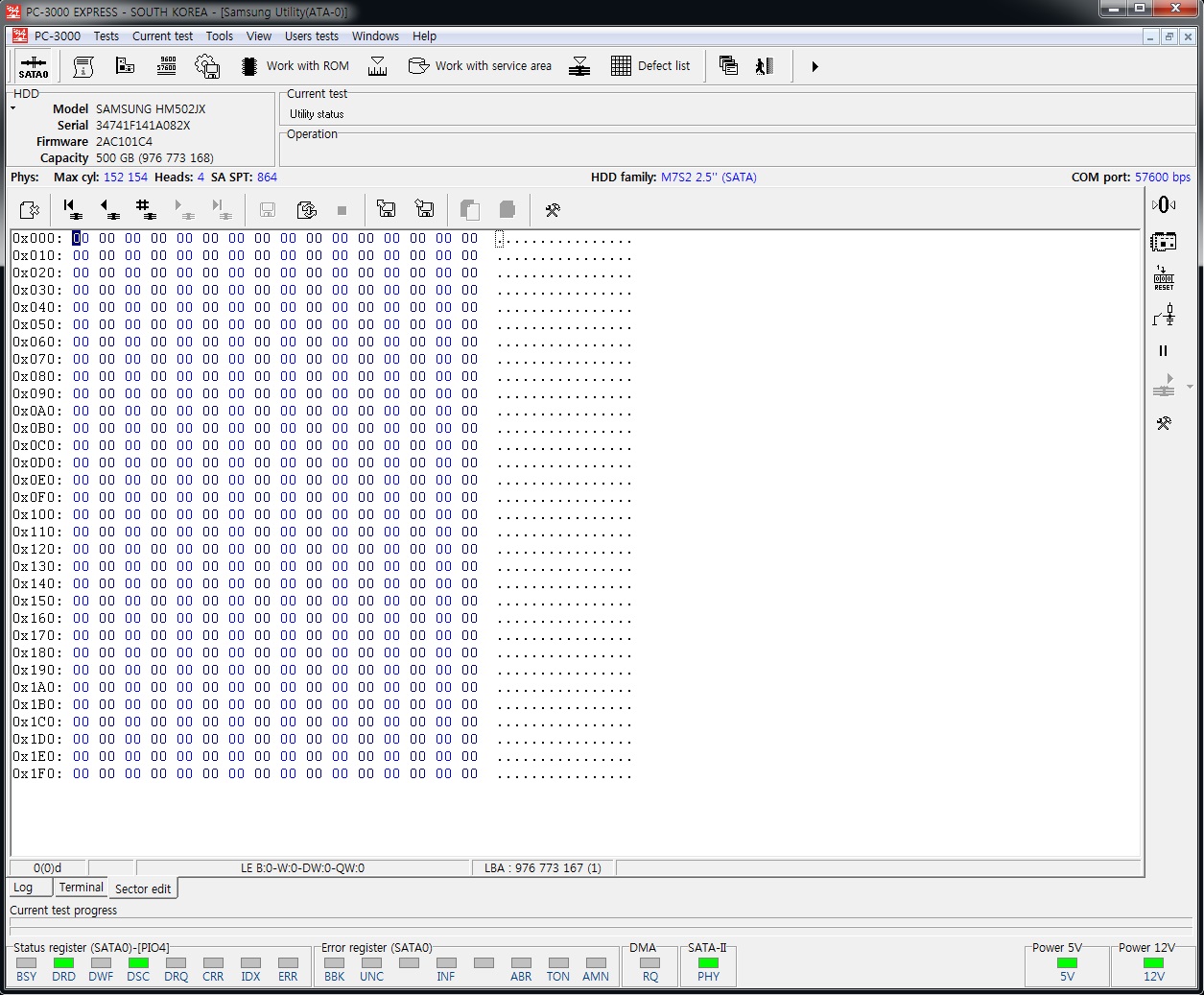Jump to first sector icon
This screenshot has width=1204, height=995.
71,209
